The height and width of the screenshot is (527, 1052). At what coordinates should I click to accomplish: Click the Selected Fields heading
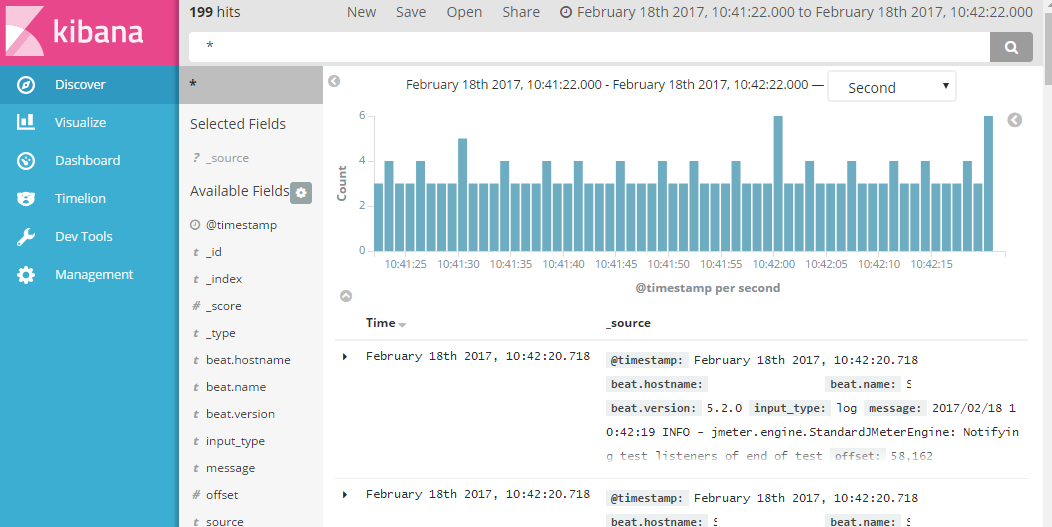[238, 124]
